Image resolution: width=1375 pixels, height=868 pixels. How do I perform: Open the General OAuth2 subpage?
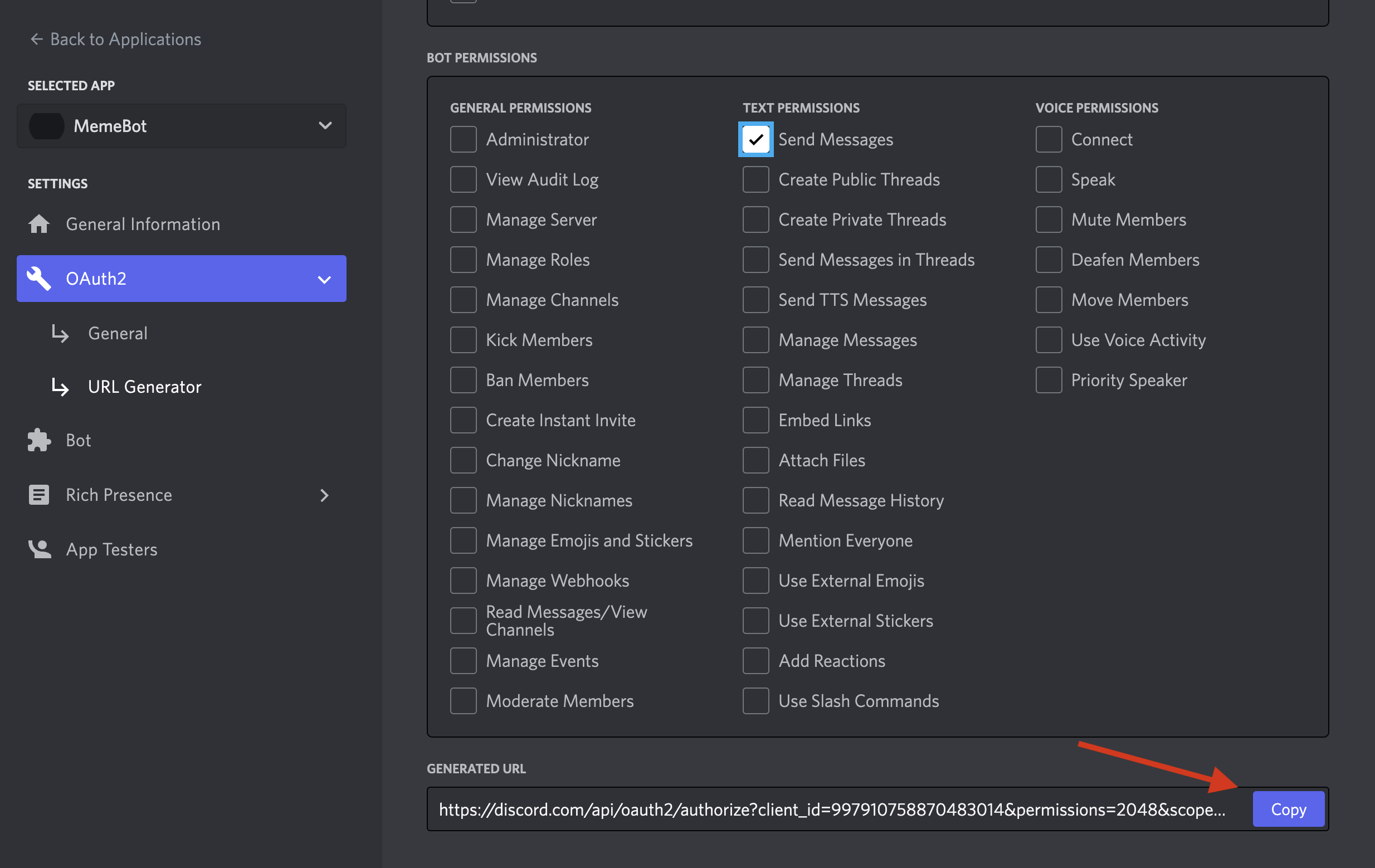pyautogui.click(x=118, y=334)
